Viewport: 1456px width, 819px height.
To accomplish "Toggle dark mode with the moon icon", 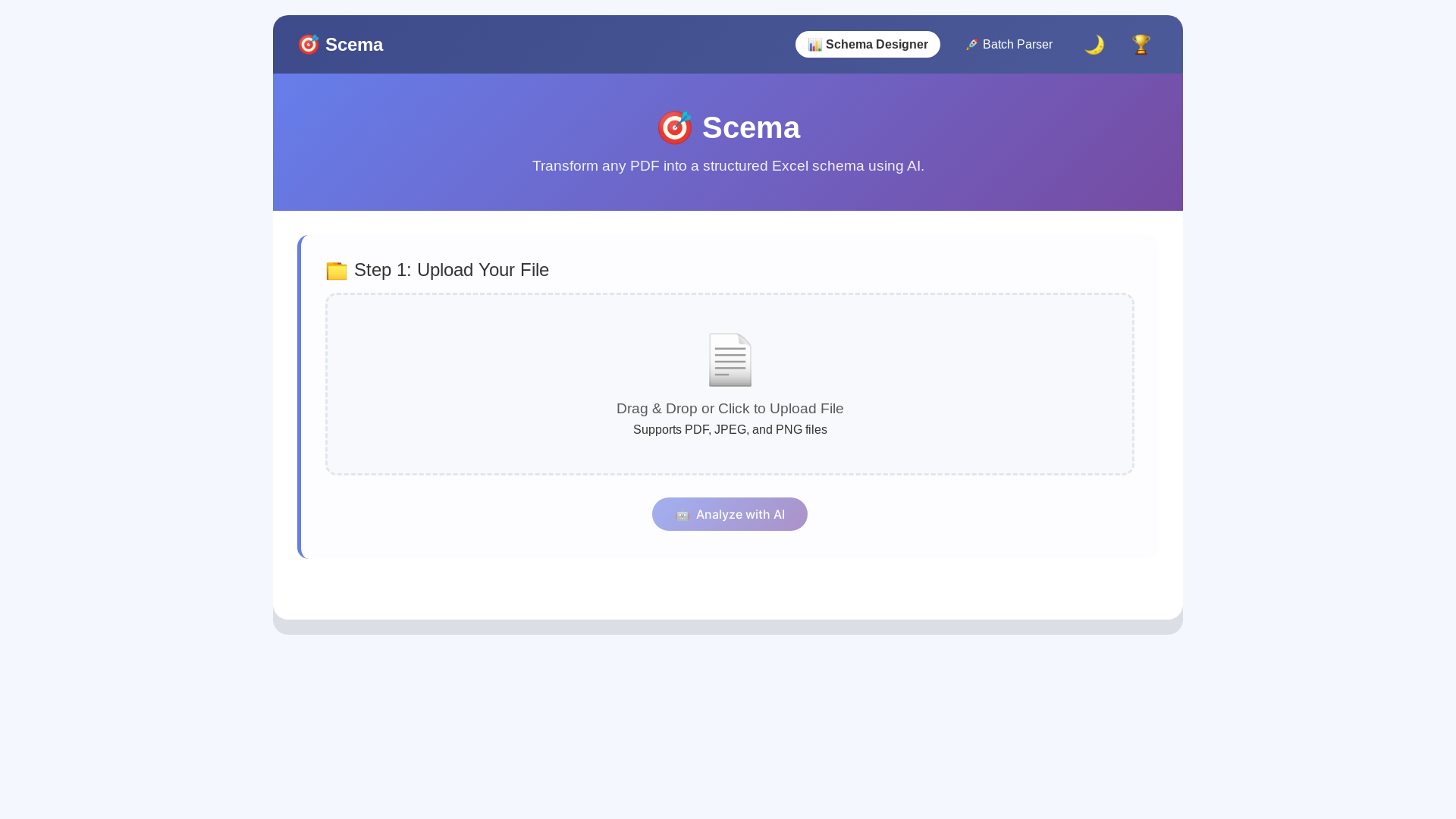I will 1094,45.
